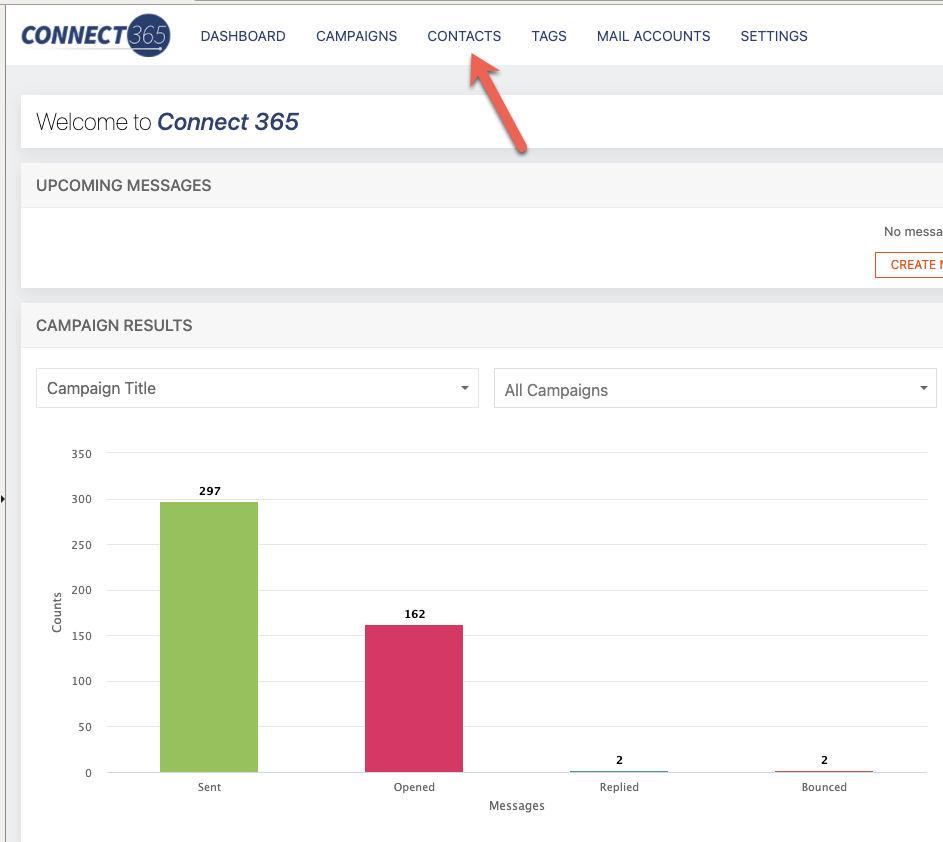Image resolution: width=943 pixels, height=842 pixels.
Task: Open the Dashboard menu item
Action: click(243, 36)
